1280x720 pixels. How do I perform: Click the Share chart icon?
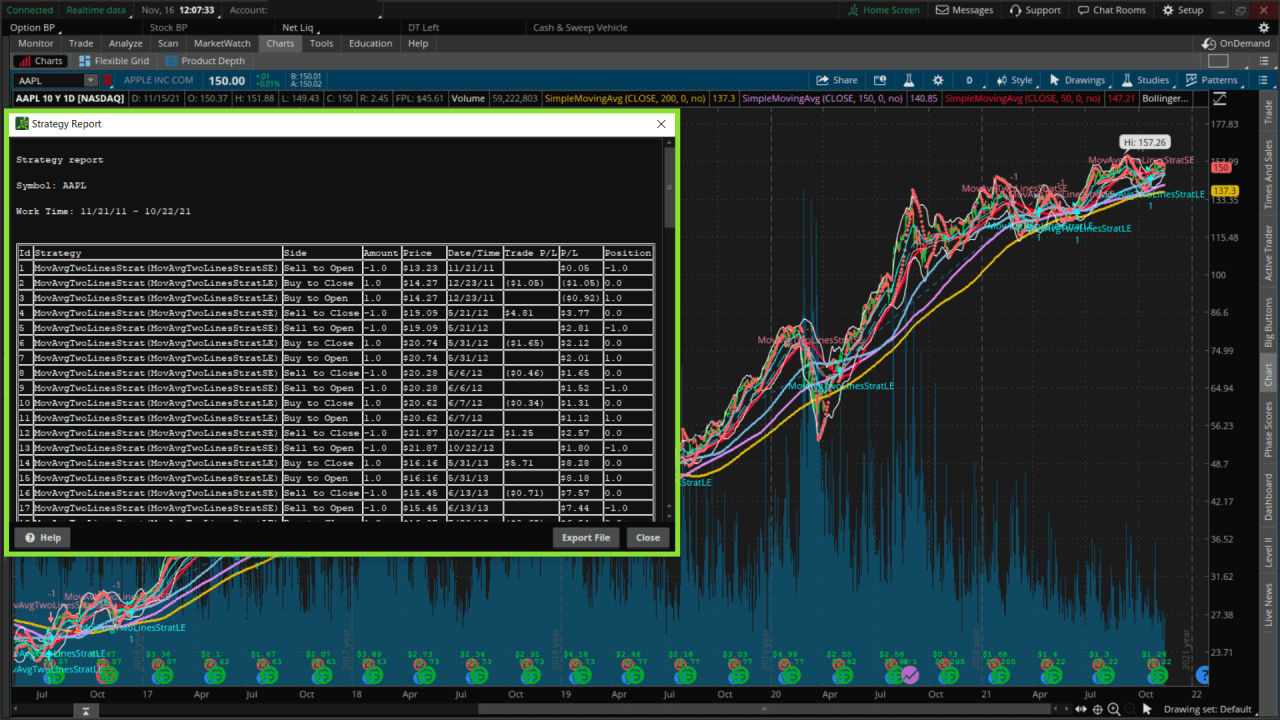coord(838,79)
